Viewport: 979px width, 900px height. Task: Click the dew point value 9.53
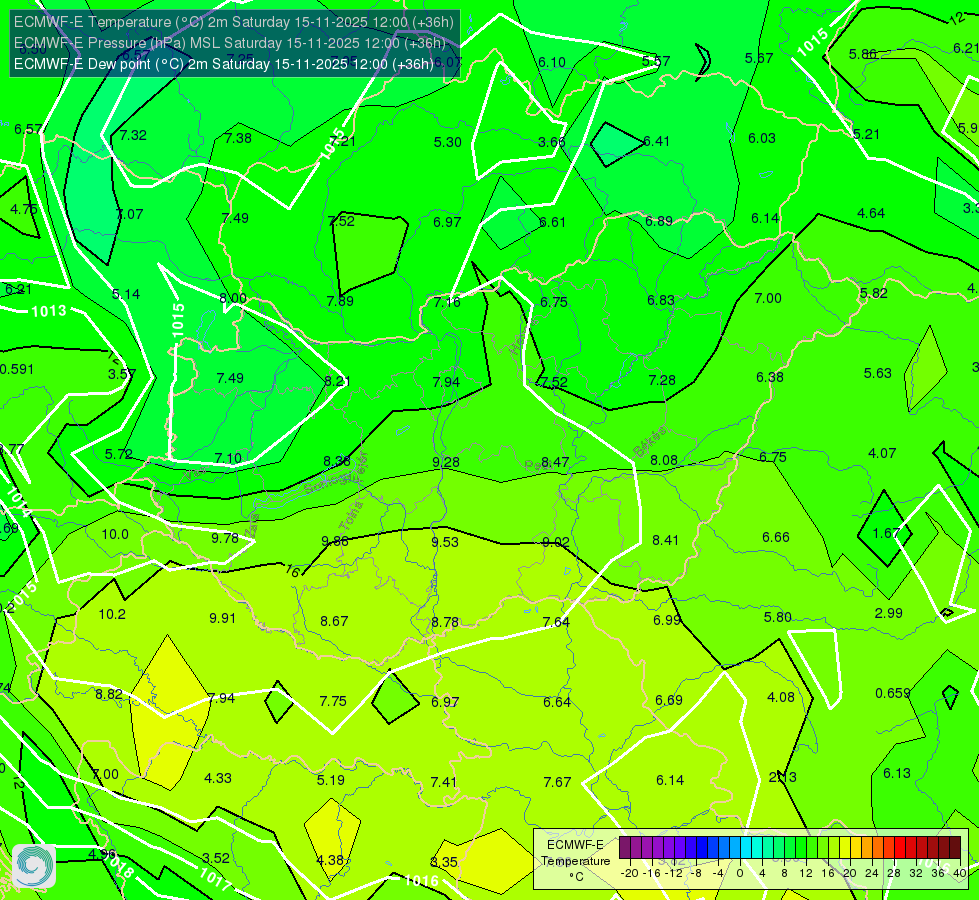click(445, 542)
